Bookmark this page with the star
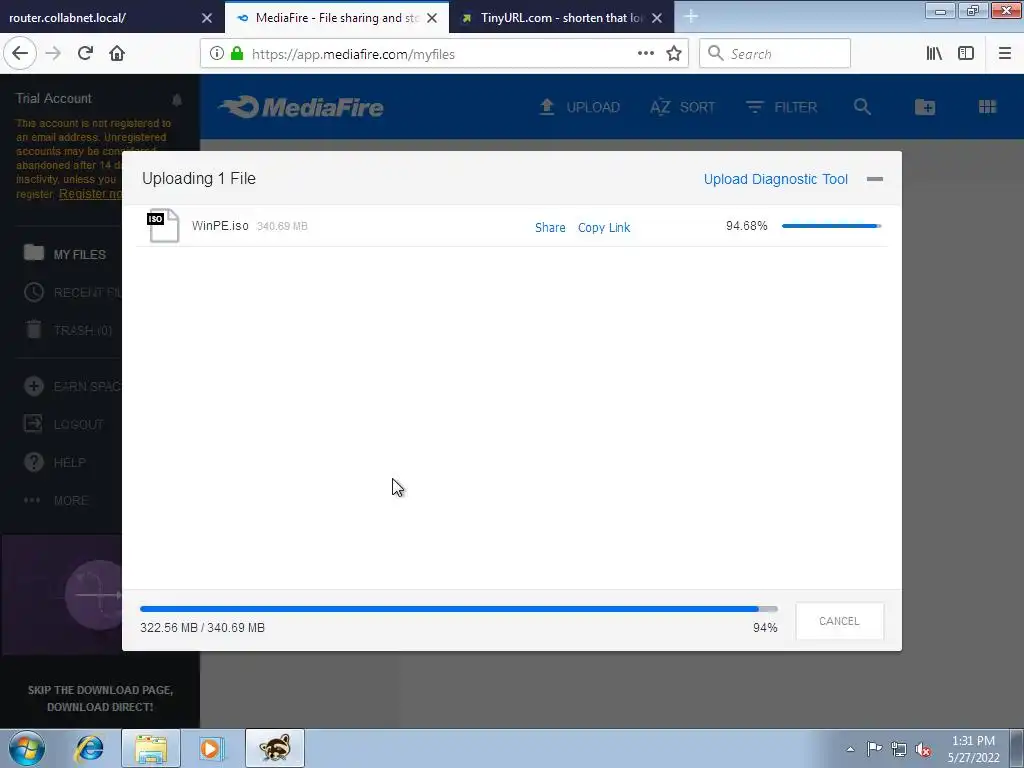Image resolution: width=1024 pixels, height=768 pixels. coord(674,54)
